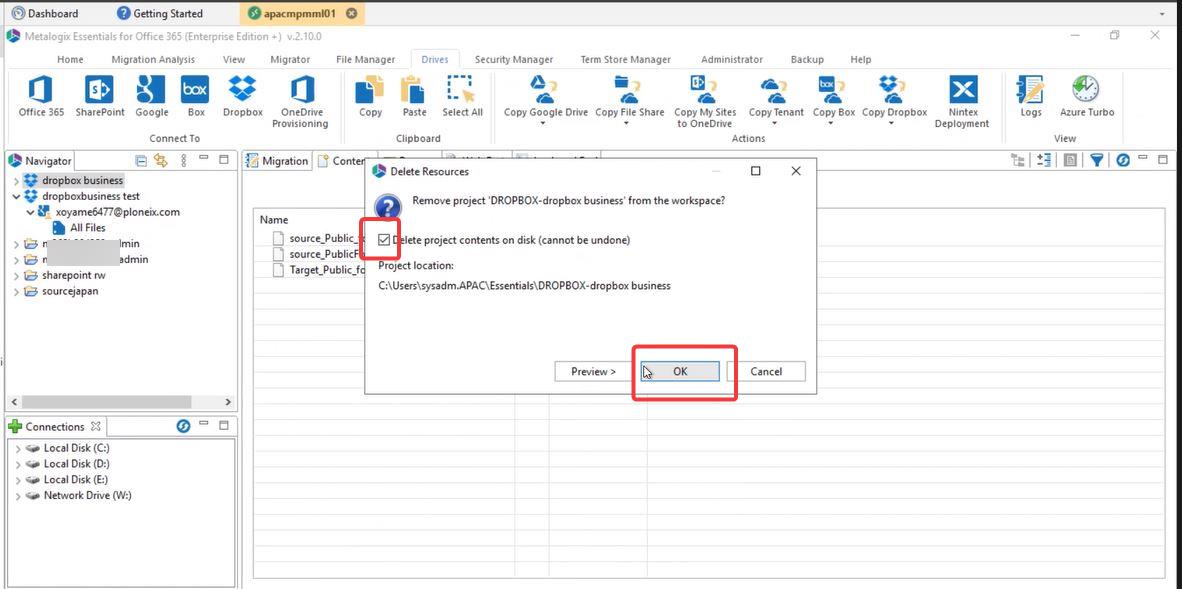1182x589 pixels.
Task: Click Cancel in Delete Resources dialog
Action: [x=766, y=371]
